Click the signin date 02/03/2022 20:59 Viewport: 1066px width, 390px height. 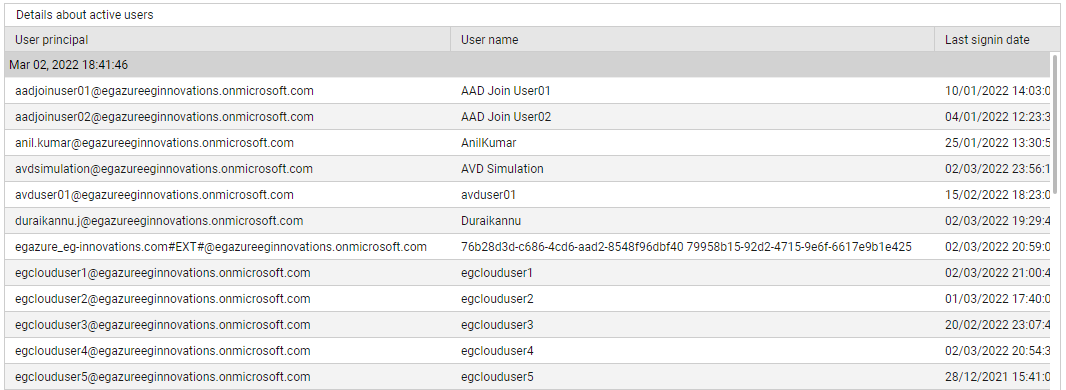[x=998, y=247]
